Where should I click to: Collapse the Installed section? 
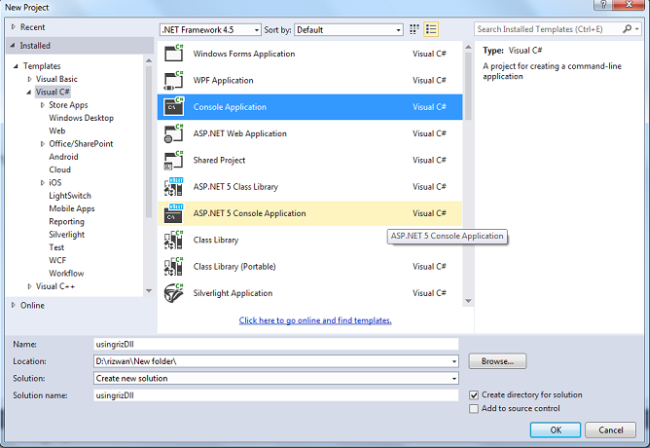[13, 46]
